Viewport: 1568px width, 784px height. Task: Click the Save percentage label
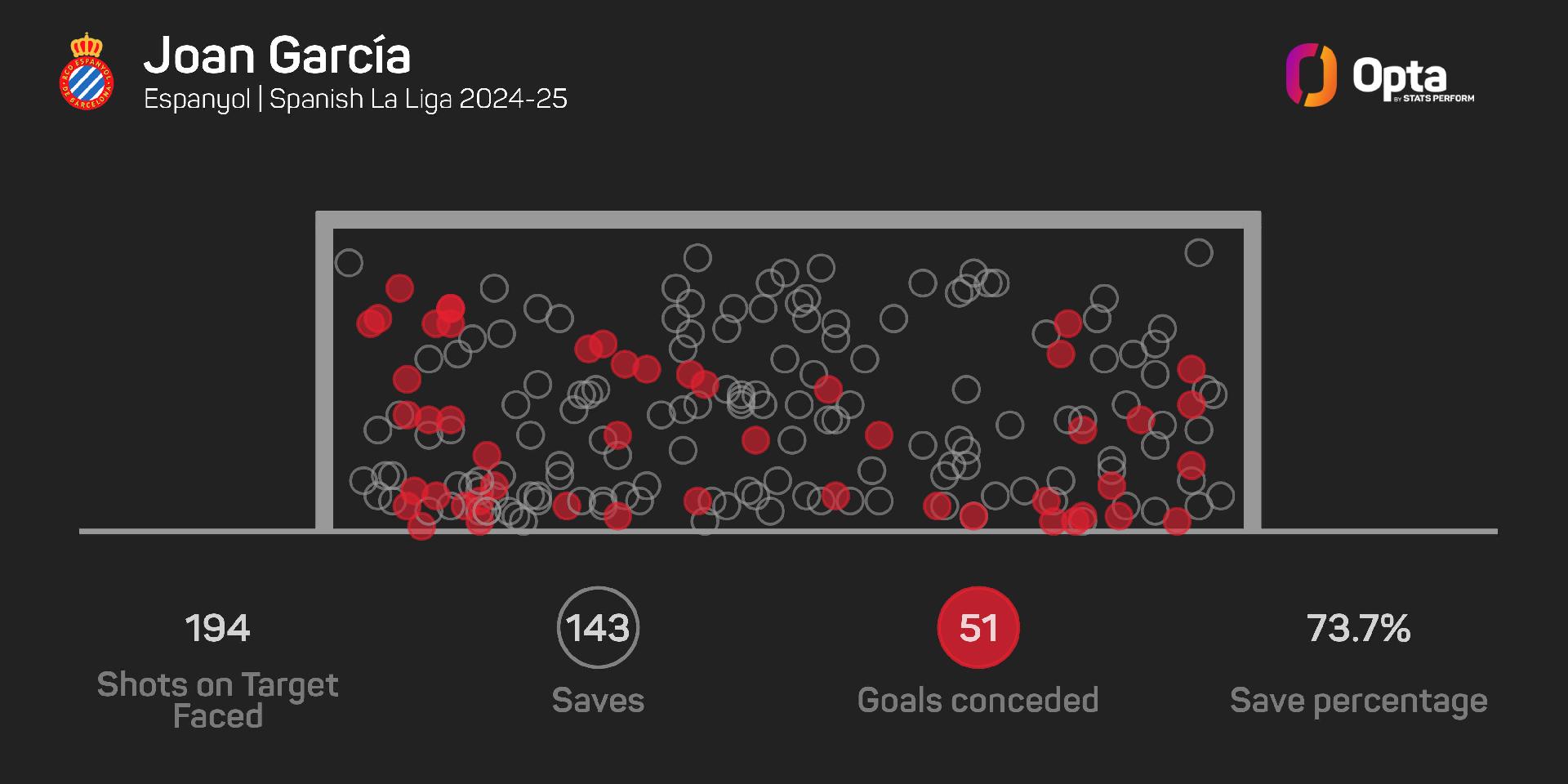click(x=1358, y=701)
